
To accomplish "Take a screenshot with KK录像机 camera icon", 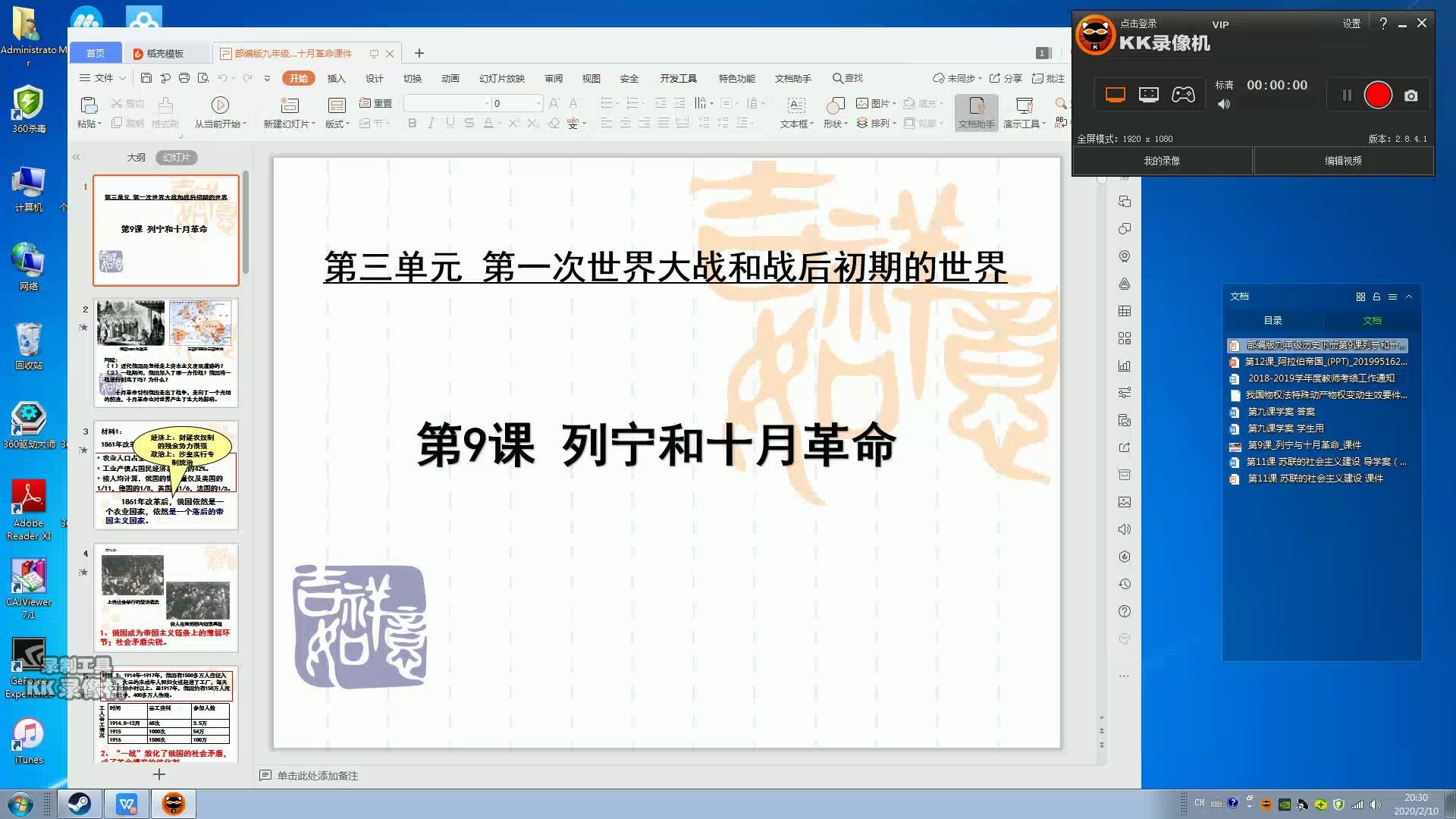I will pyautogui.click(x=1410, y=95).
